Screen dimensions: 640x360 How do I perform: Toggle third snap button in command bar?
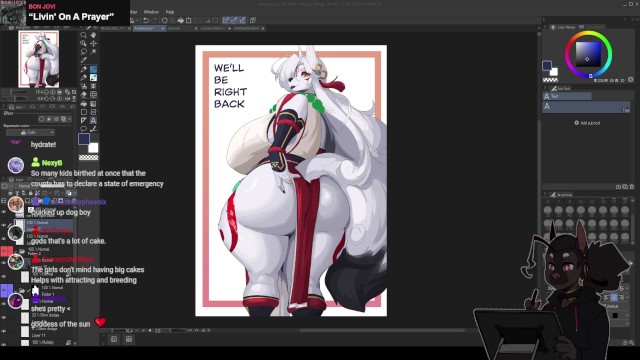click(242, 20)
